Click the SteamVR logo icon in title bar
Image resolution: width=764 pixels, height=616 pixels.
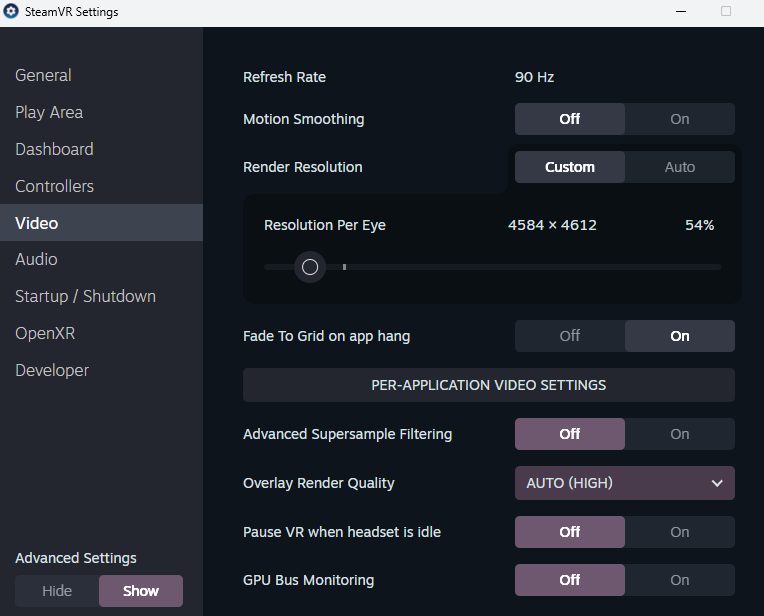pyautogui.click(x=11, y=12)
